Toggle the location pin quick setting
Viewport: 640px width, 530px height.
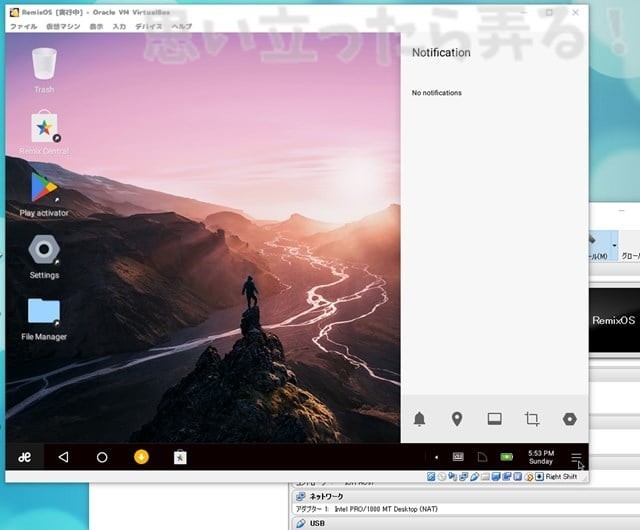[x=457, y=419]
